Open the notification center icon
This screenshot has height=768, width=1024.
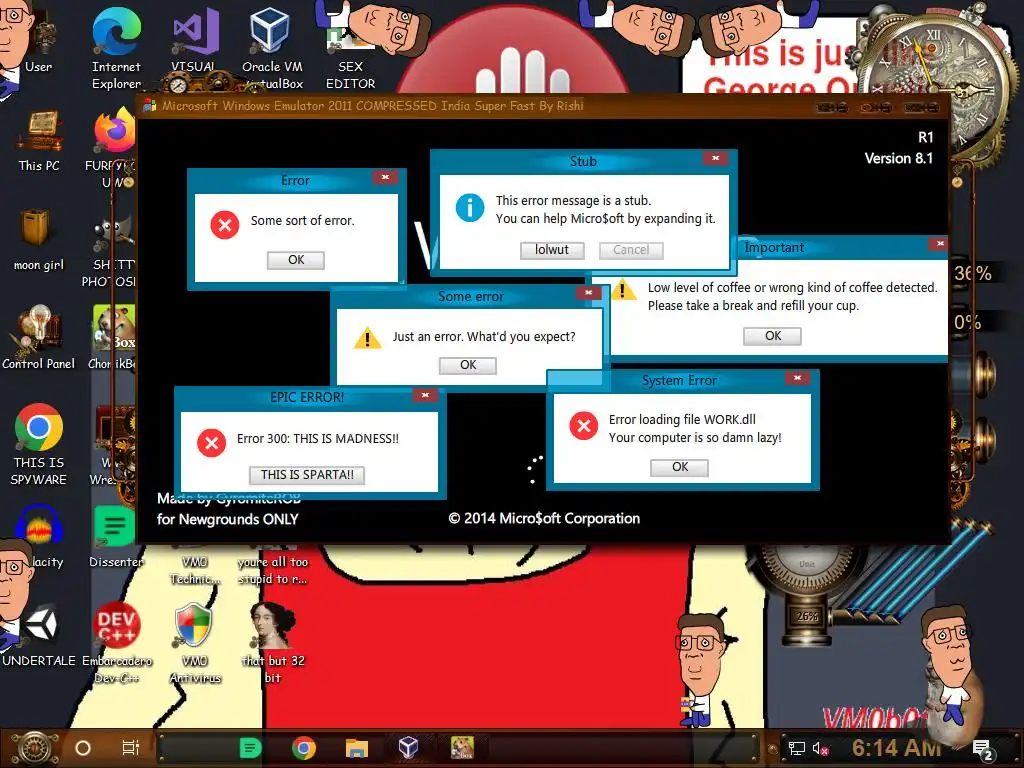point(983,750)
